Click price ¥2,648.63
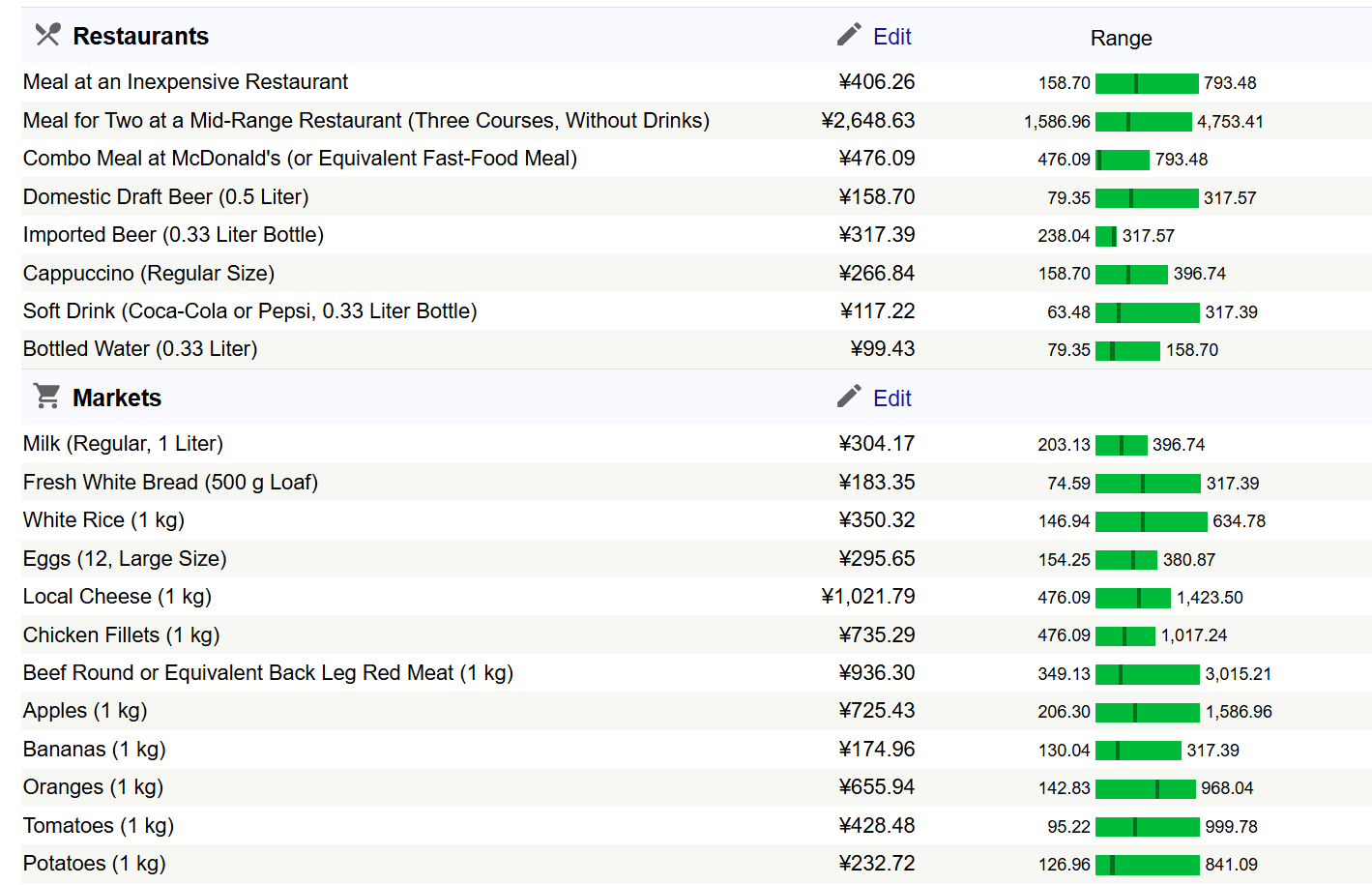Screen dimensions: 1372x885 pyautogui.click(x=868, y=121)
